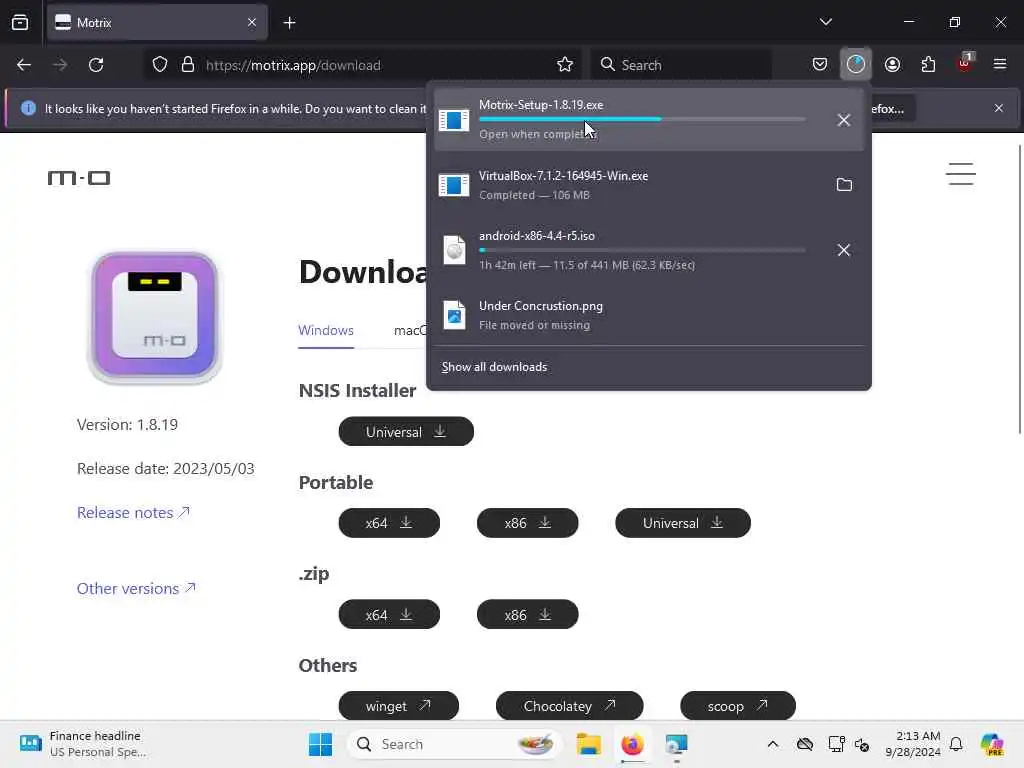Click the Firefox toolbar search box
This screenshot has width=1024, height=768.
(x=681, y=65)
